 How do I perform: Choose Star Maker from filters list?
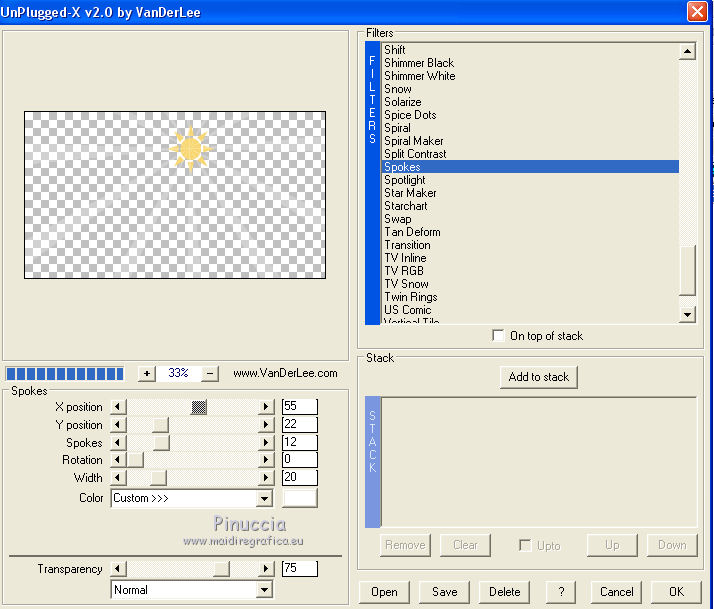pos(410,193)
